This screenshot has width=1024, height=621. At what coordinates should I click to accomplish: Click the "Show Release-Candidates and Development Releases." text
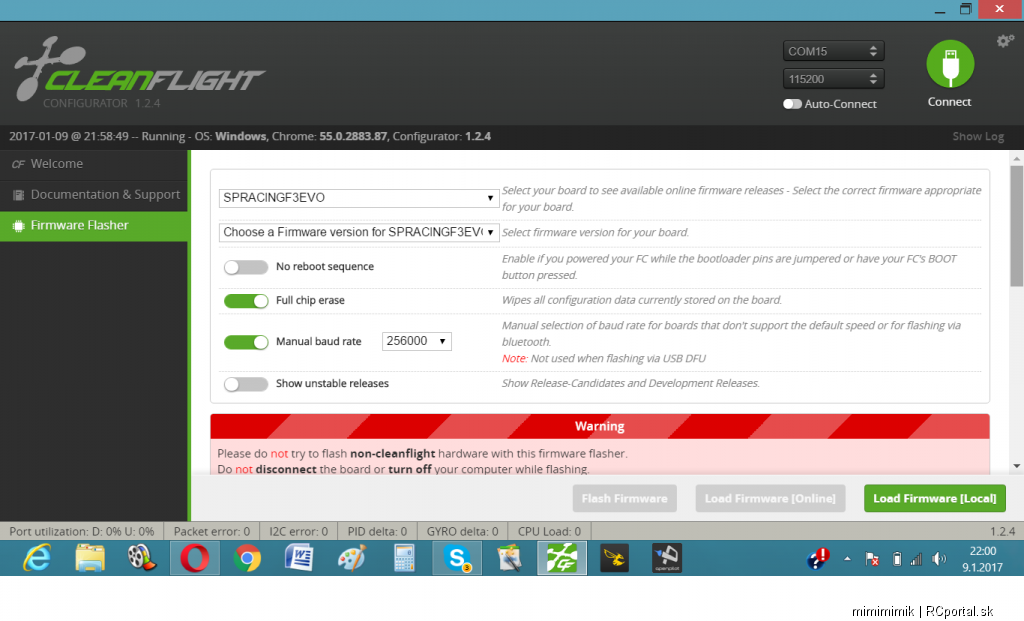click(x=631, y=383)
